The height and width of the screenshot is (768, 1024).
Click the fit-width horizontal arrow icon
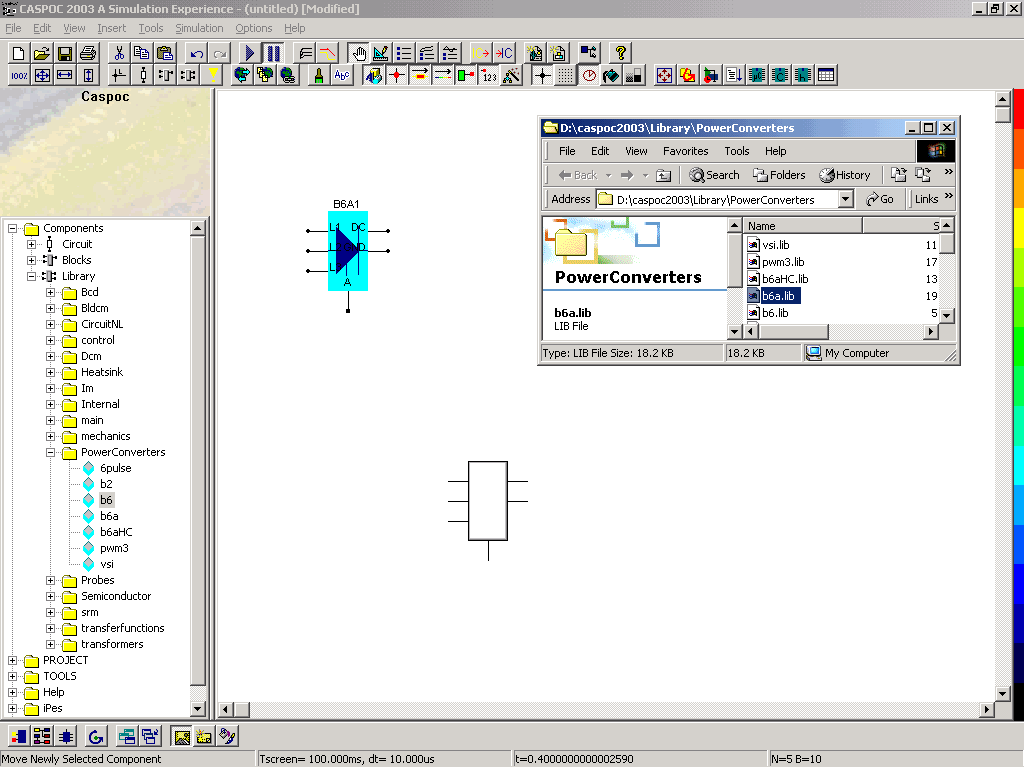65,76
